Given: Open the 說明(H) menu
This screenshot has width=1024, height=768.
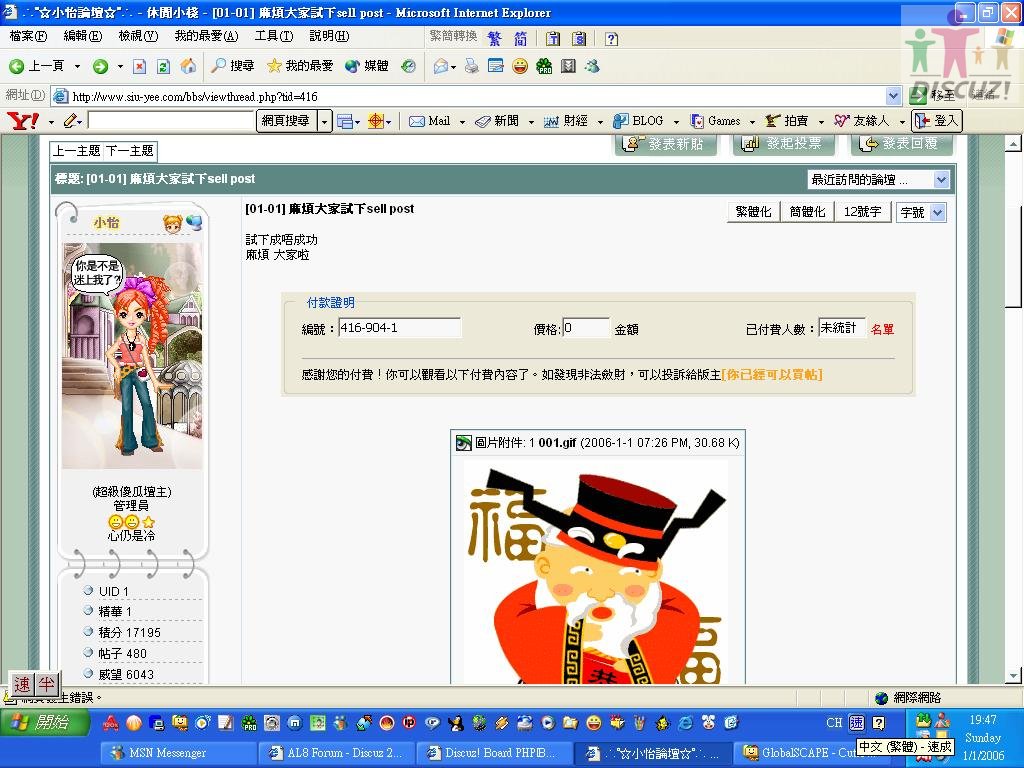Looking at the screenshot, I should pyautogui.click(x=329, y=36).
